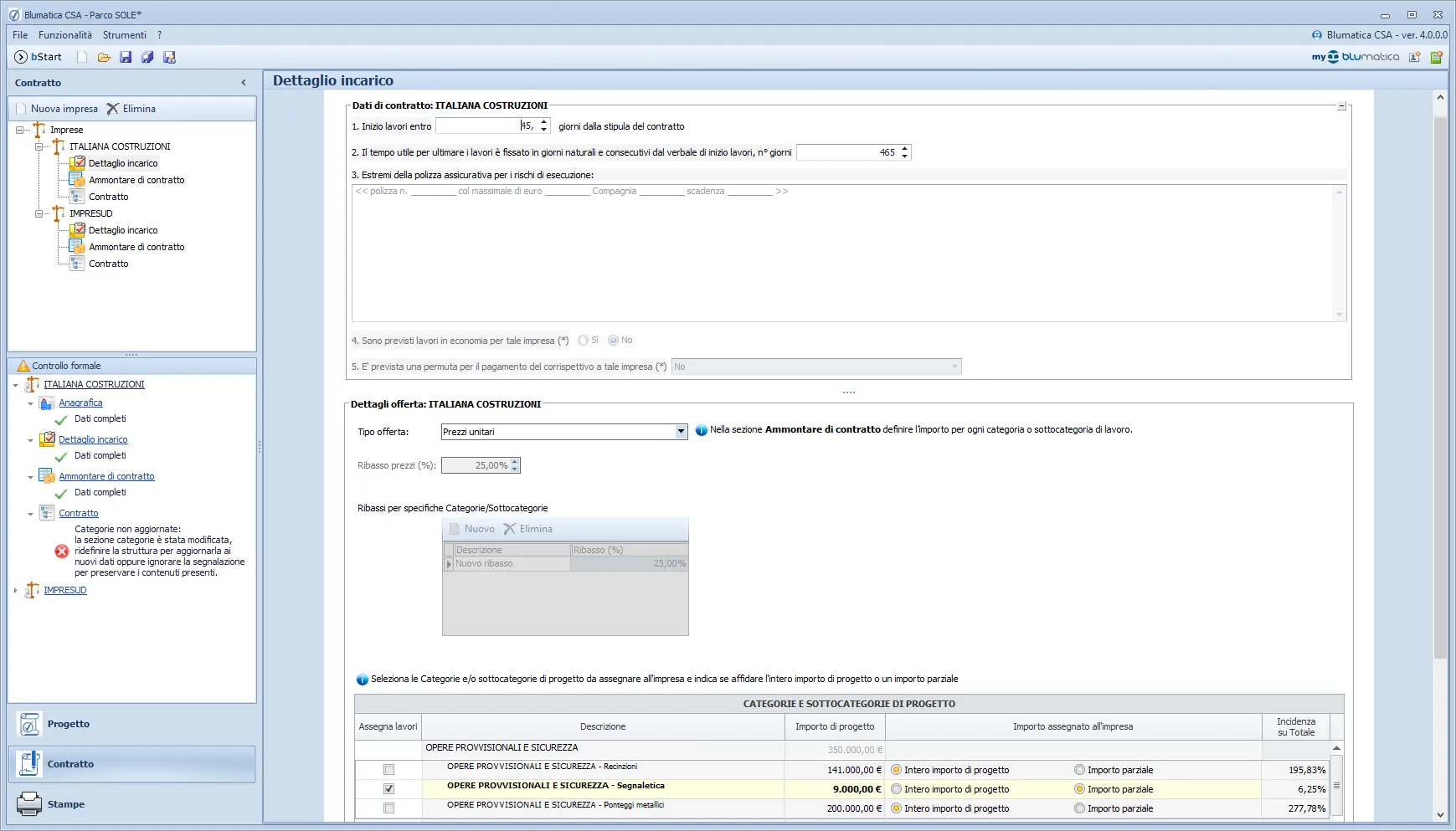The width and height of the screenshot is (1456, 831).
Task: Click Nuova impresa button
Action: [x=57, y=109]
